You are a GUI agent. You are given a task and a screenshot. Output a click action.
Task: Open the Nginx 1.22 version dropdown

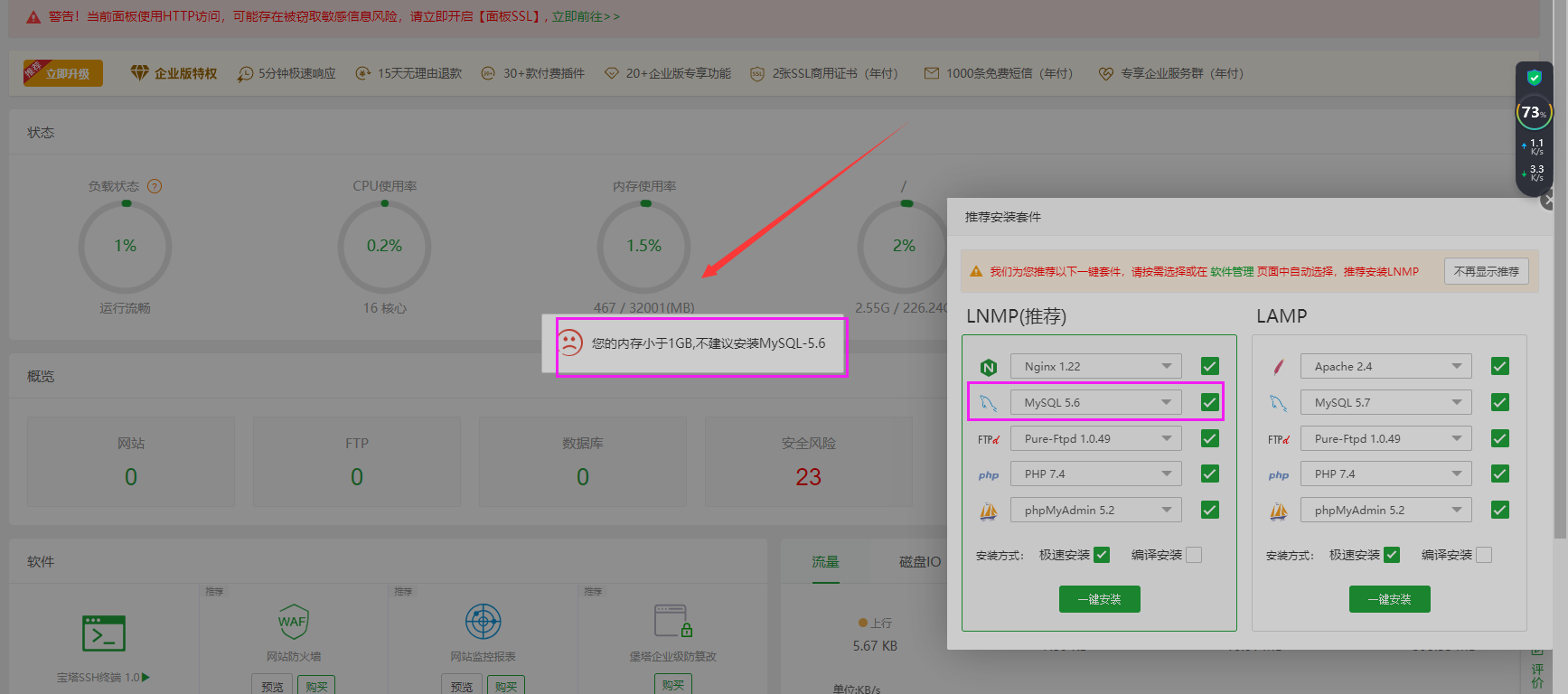coord(1096,366)
